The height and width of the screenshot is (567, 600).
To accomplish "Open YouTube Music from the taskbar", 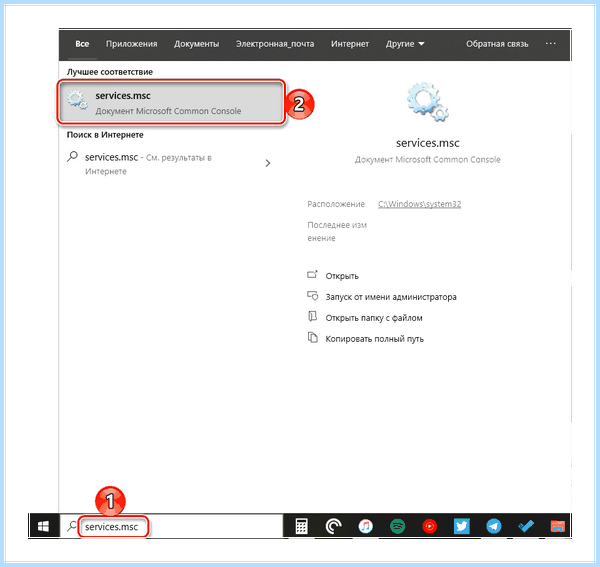I will point(430,526).
